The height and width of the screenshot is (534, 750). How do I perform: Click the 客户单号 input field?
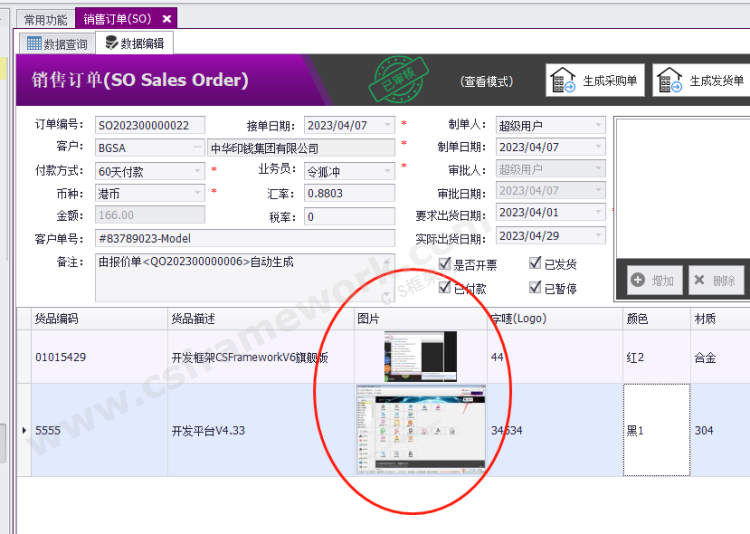(245, 238)
